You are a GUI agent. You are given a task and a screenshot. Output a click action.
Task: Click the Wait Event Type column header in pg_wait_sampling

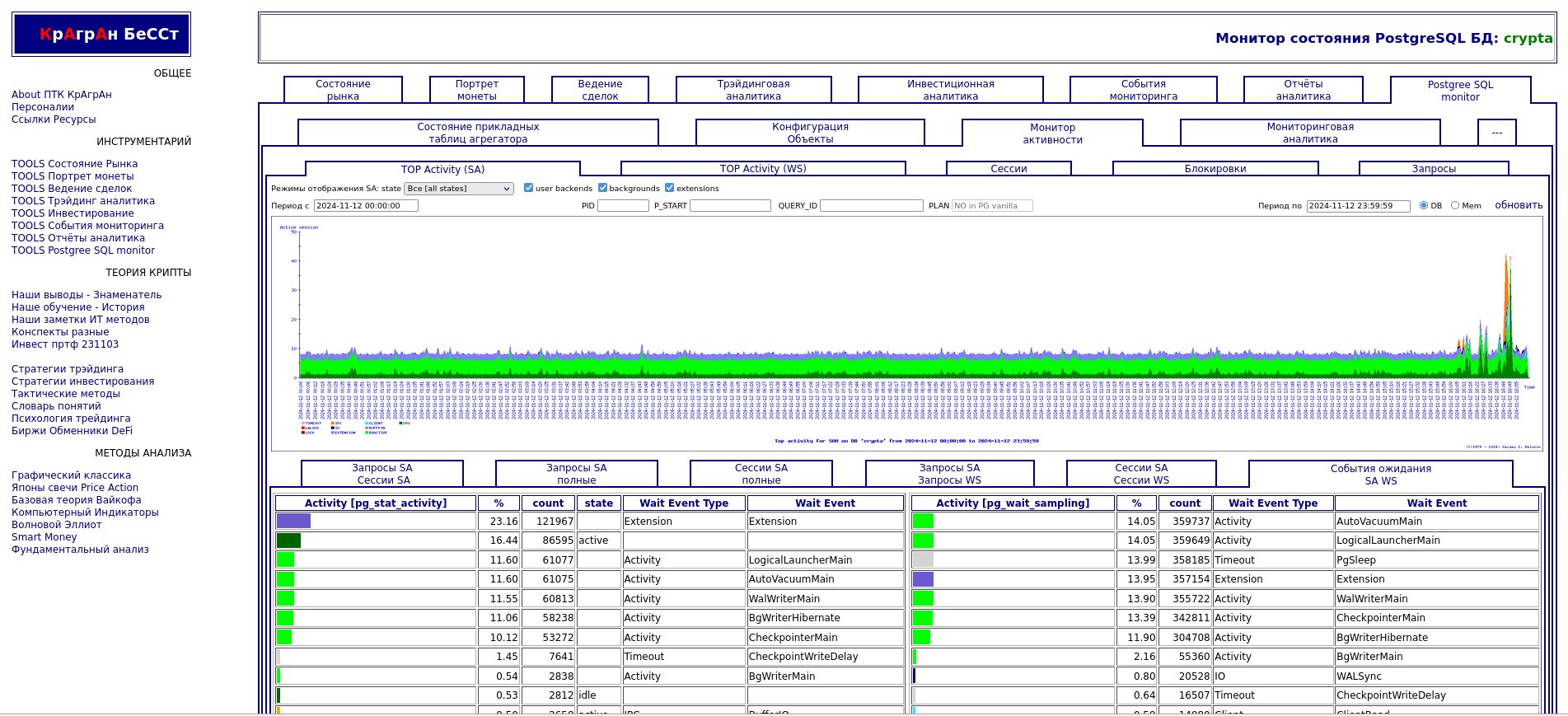[x=1272, y=503]
